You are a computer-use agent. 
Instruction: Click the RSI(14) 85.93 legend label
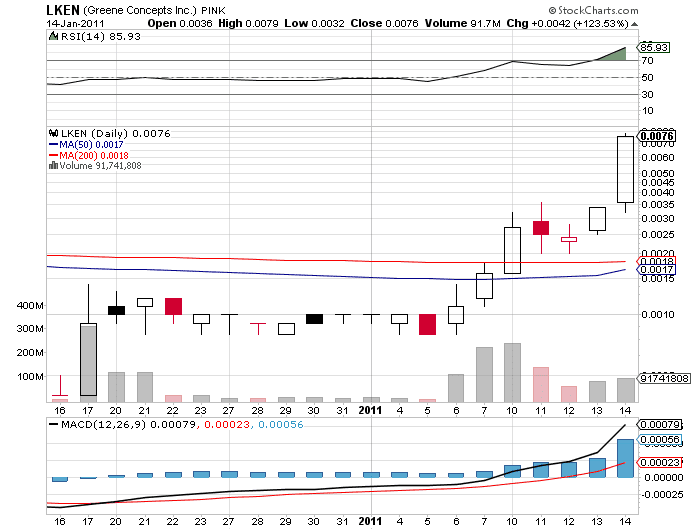coord(100,36)
